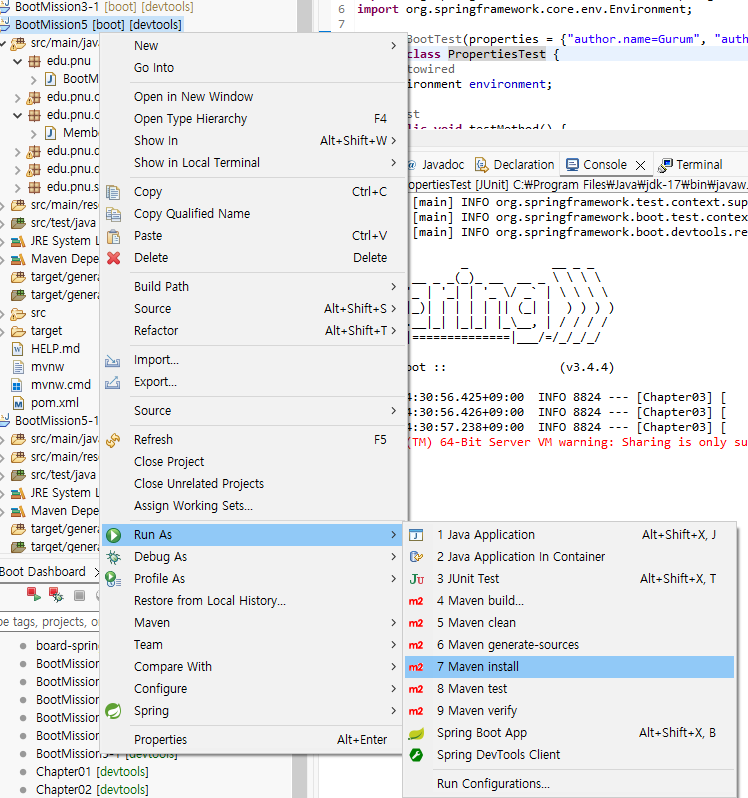Open the Compare With submenu
The width and height of the screenshot is (748, 798).
[x=254, y=667]
